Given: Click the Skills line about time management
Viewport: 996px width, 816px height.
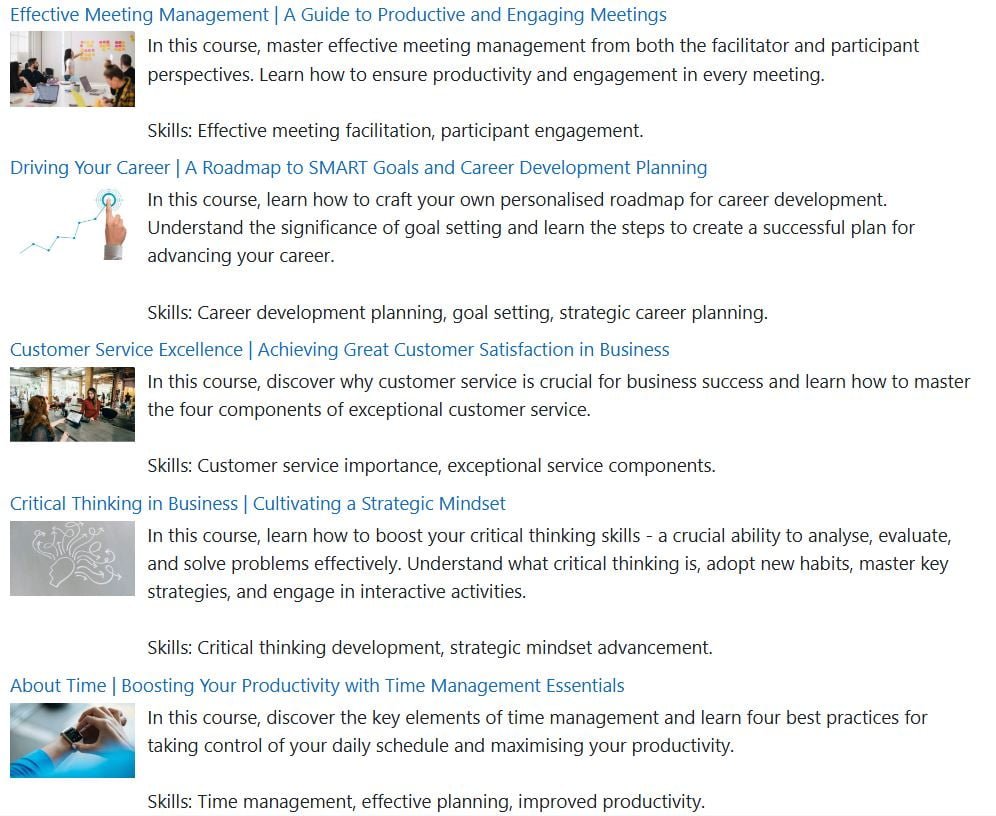Looking at the screenshot, I should pos(426,802).
